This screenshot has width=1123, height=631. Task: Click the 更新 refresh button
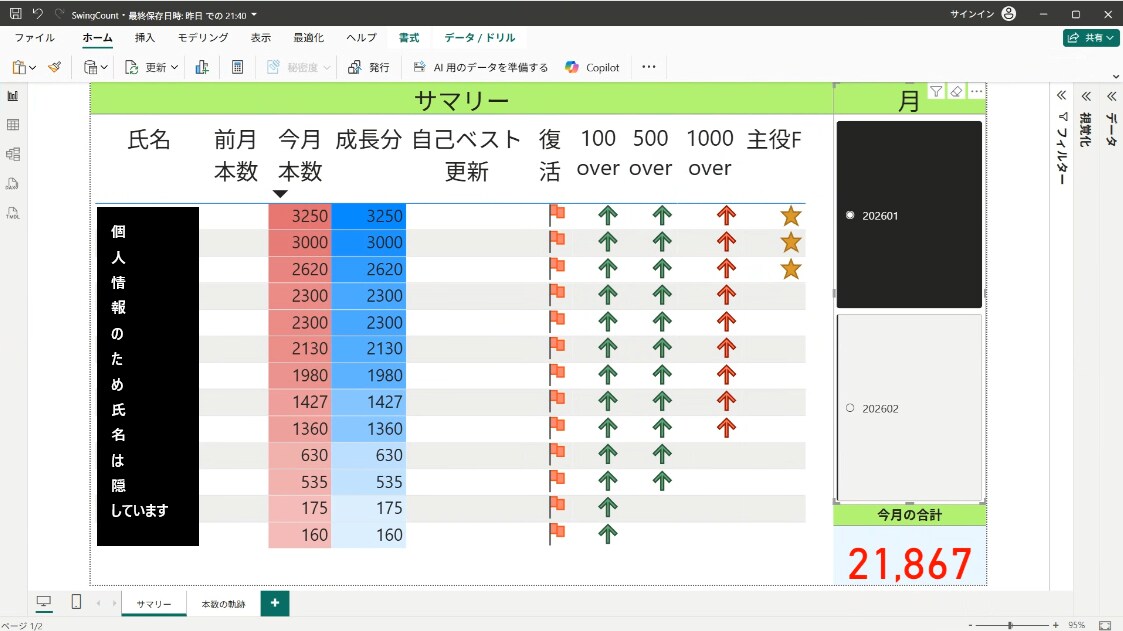coord(146,67)
